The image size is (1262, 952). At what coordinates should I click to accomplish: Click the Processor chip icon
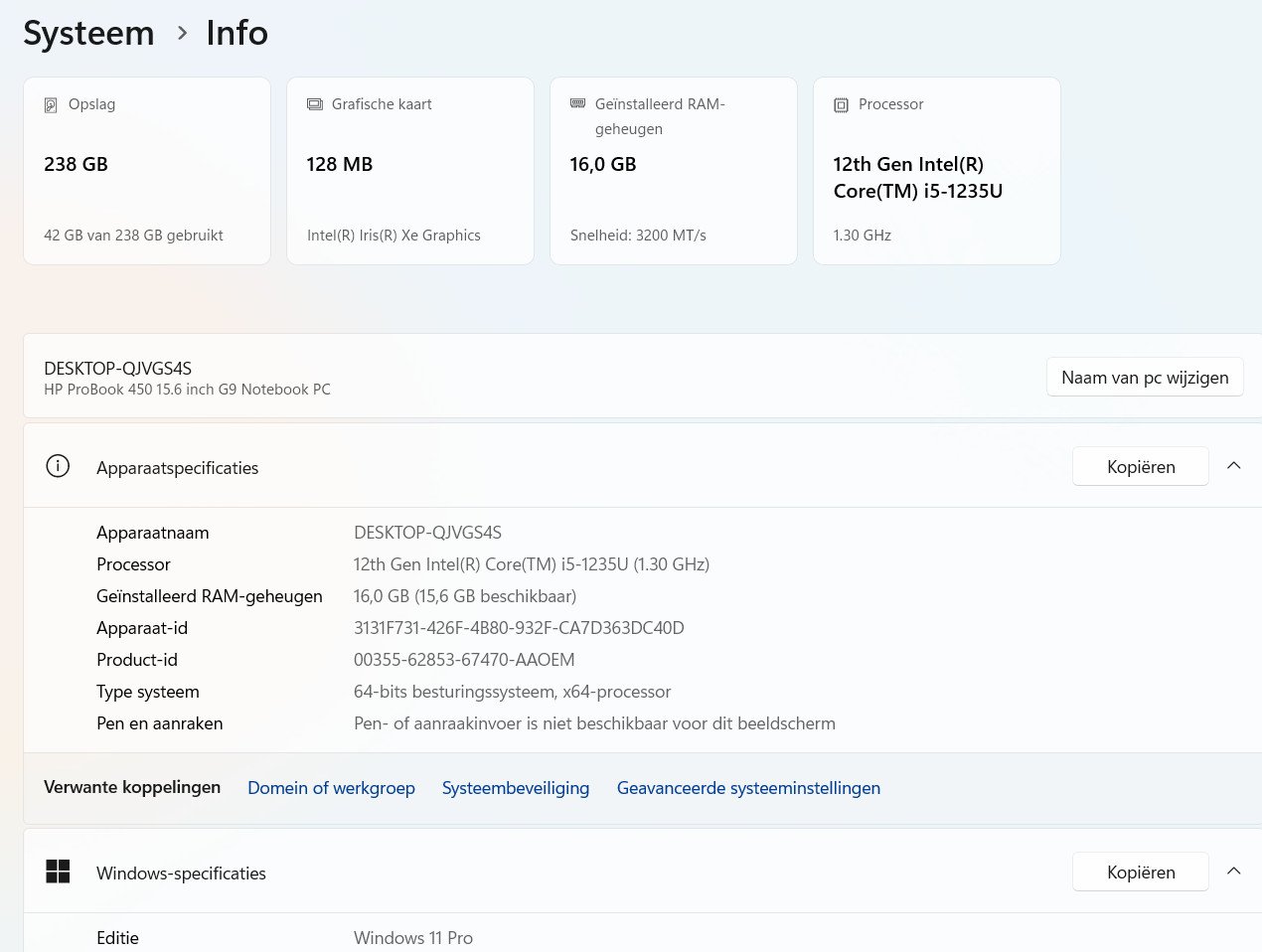click(x=841, y=105)
